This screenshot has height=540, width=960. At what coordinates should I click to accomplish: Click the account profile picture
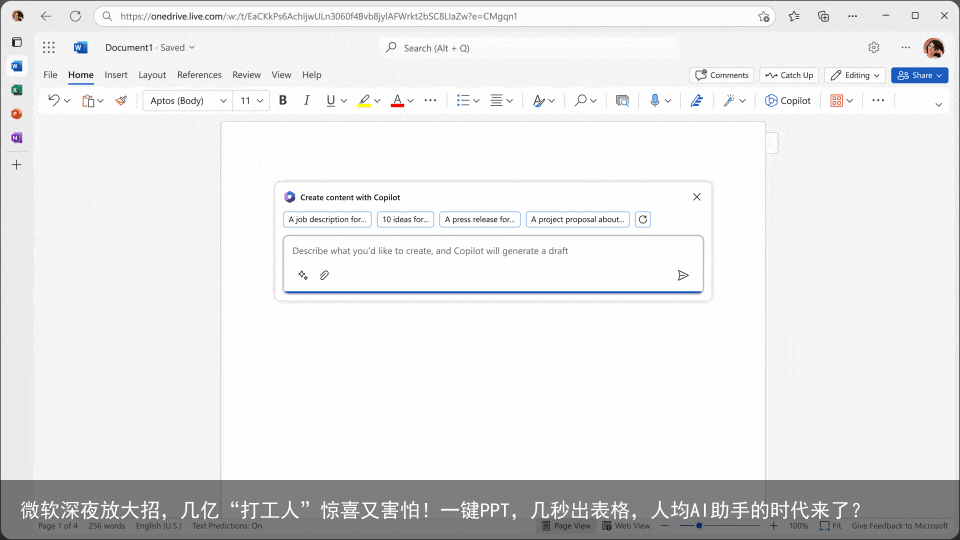(934, 48)
